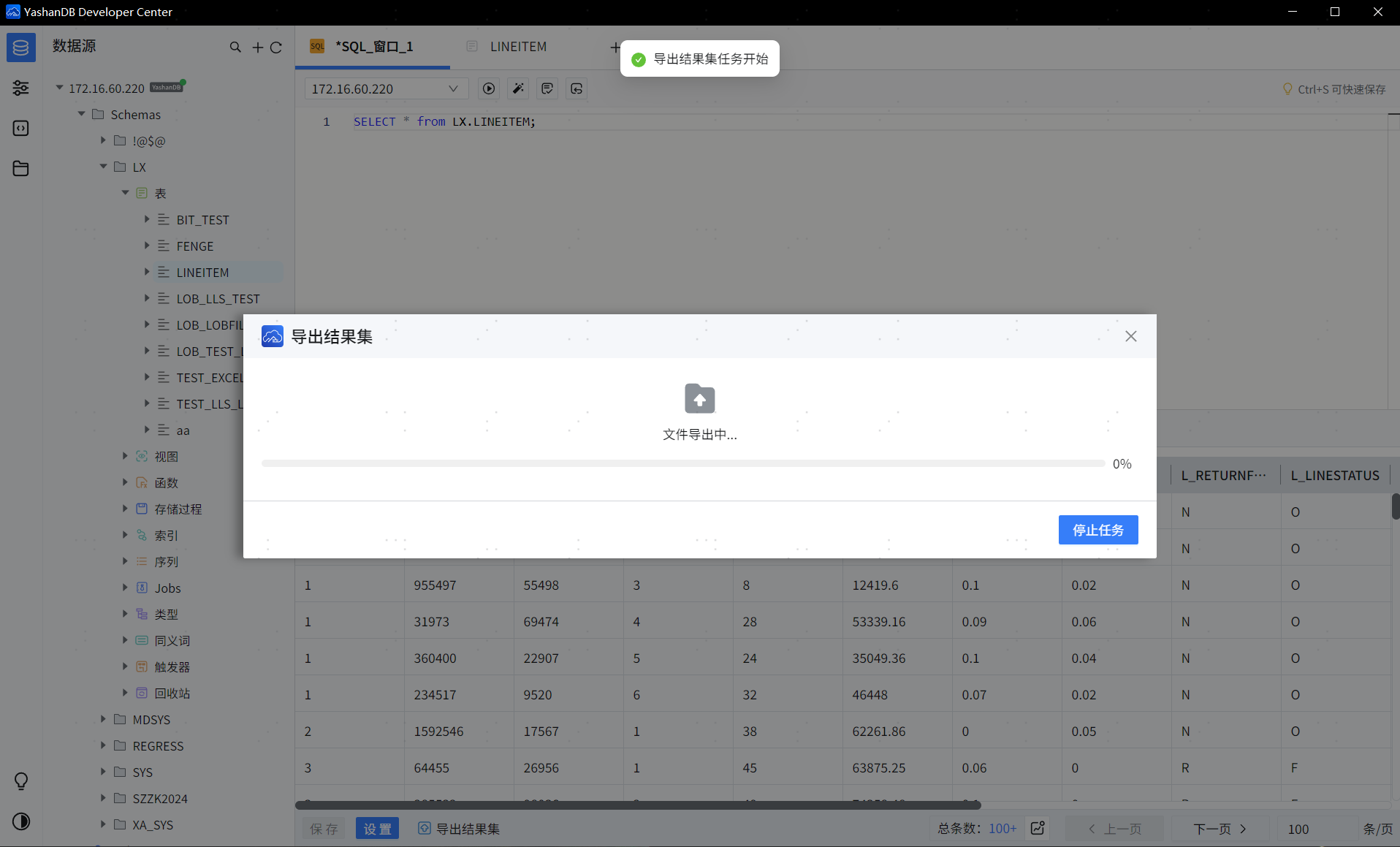This screenshot has width=1400, height=847.
Task: Collapse the 172.16.60.220 tree node
Action: coord(59,88)
